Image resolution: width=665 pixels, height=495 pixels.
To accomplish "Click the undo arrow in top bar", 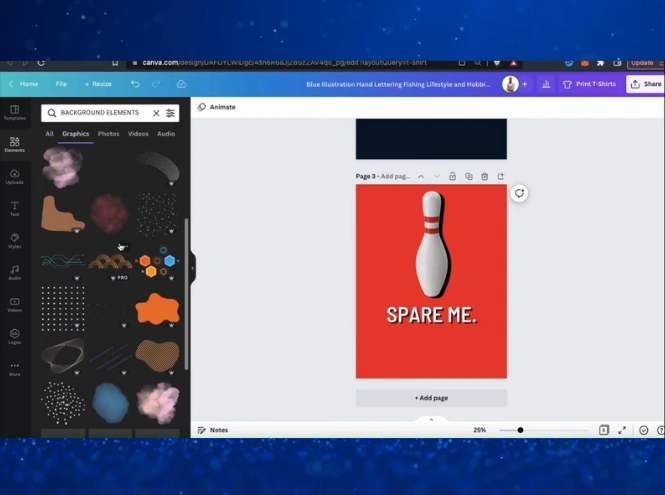I will 135,84.
